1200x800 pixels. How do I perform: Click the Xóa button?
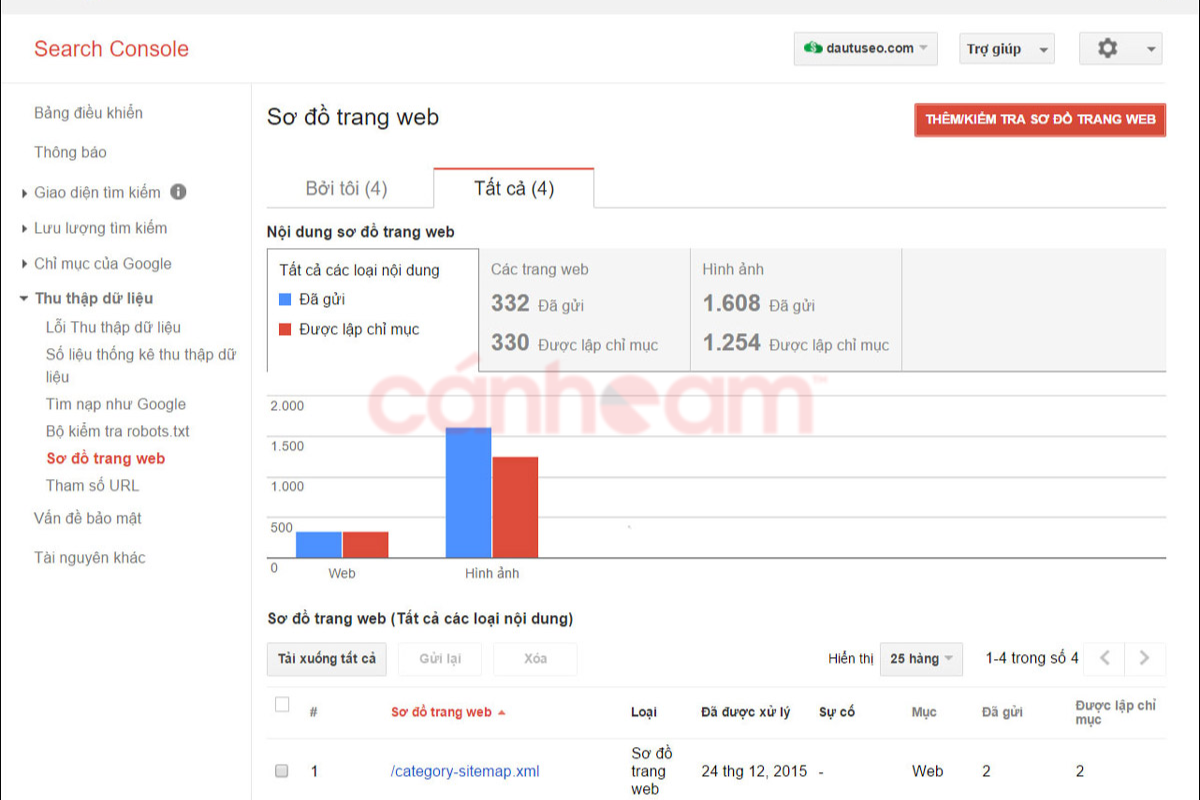pos(535,659)
